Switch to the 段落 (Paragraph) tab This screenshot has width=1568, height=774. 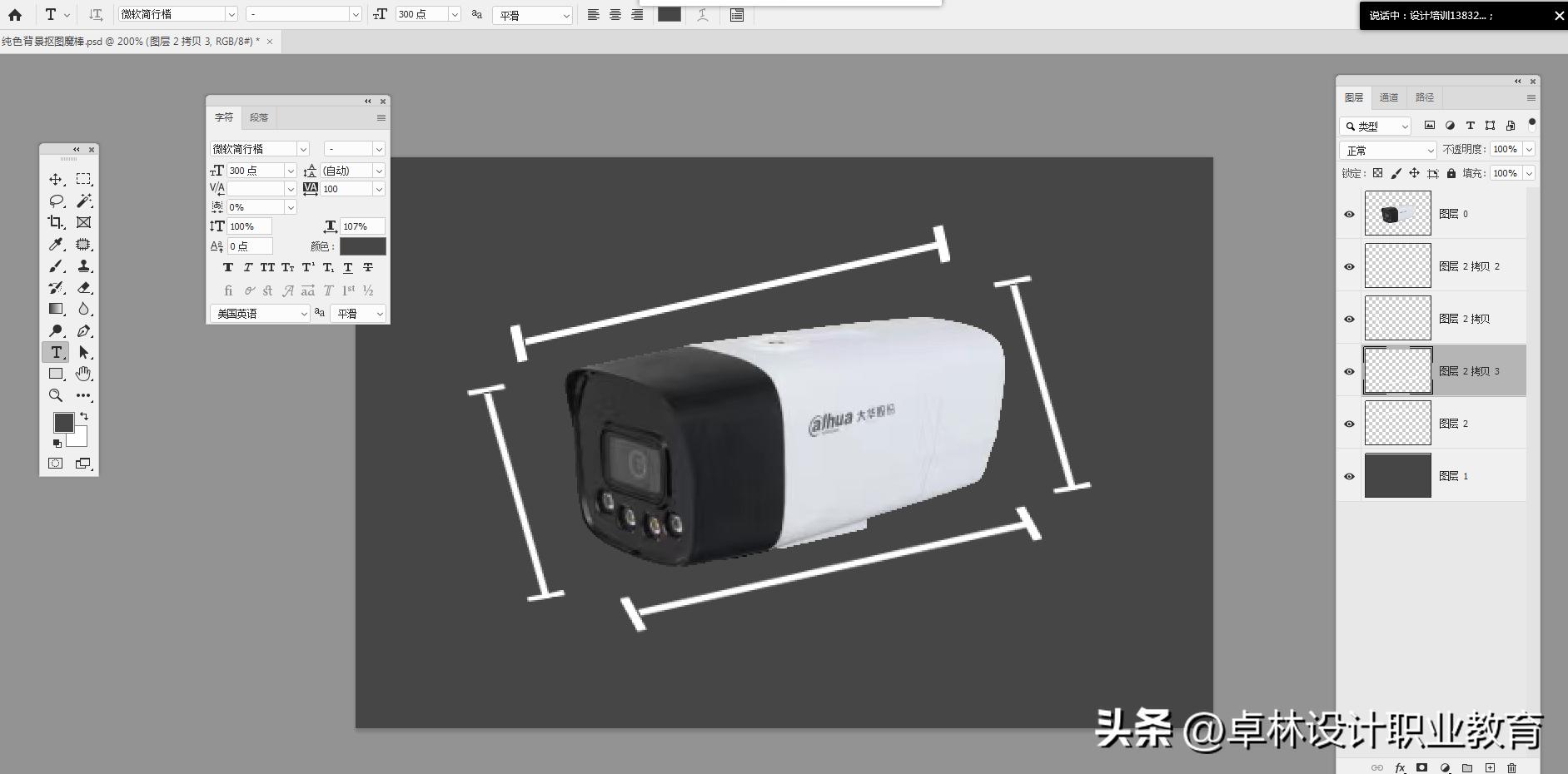[x=259, y=117]
